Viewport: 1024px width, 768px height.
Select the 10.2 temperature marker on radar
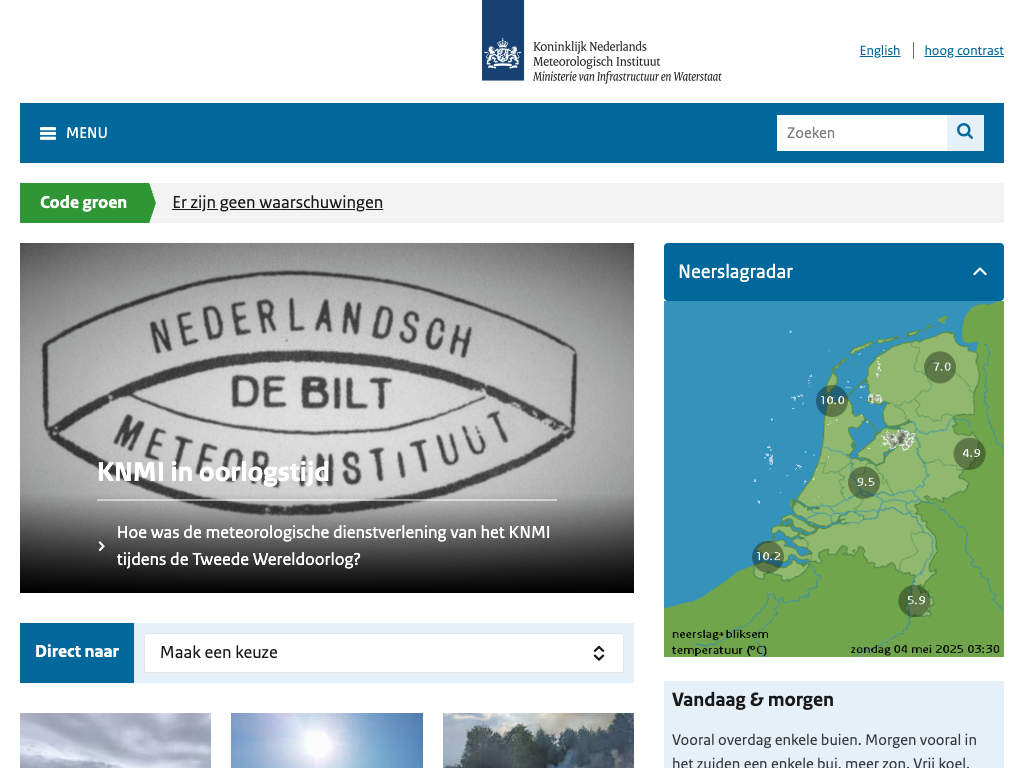(768, 557)
